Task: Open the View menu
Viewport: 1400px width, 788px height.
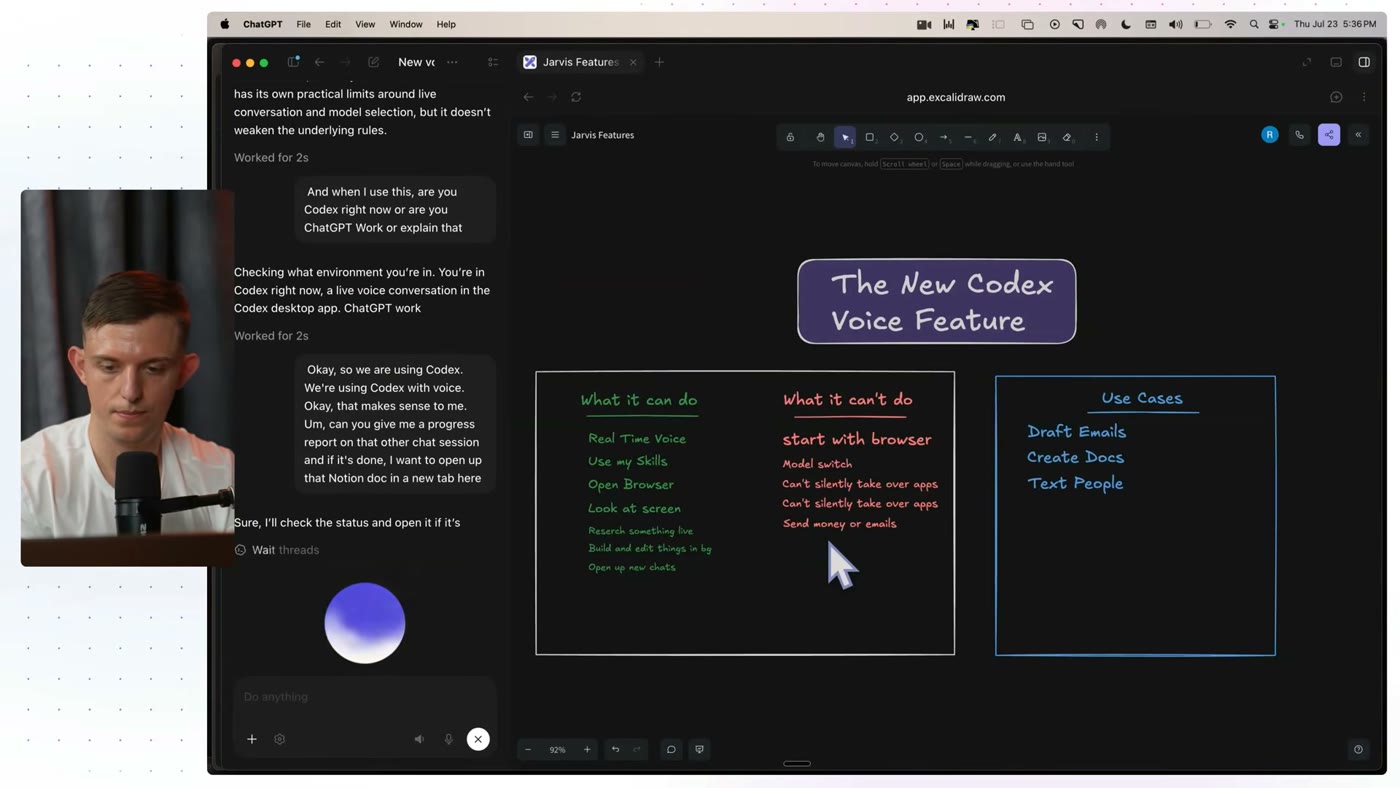Action: tap(365, 24)
